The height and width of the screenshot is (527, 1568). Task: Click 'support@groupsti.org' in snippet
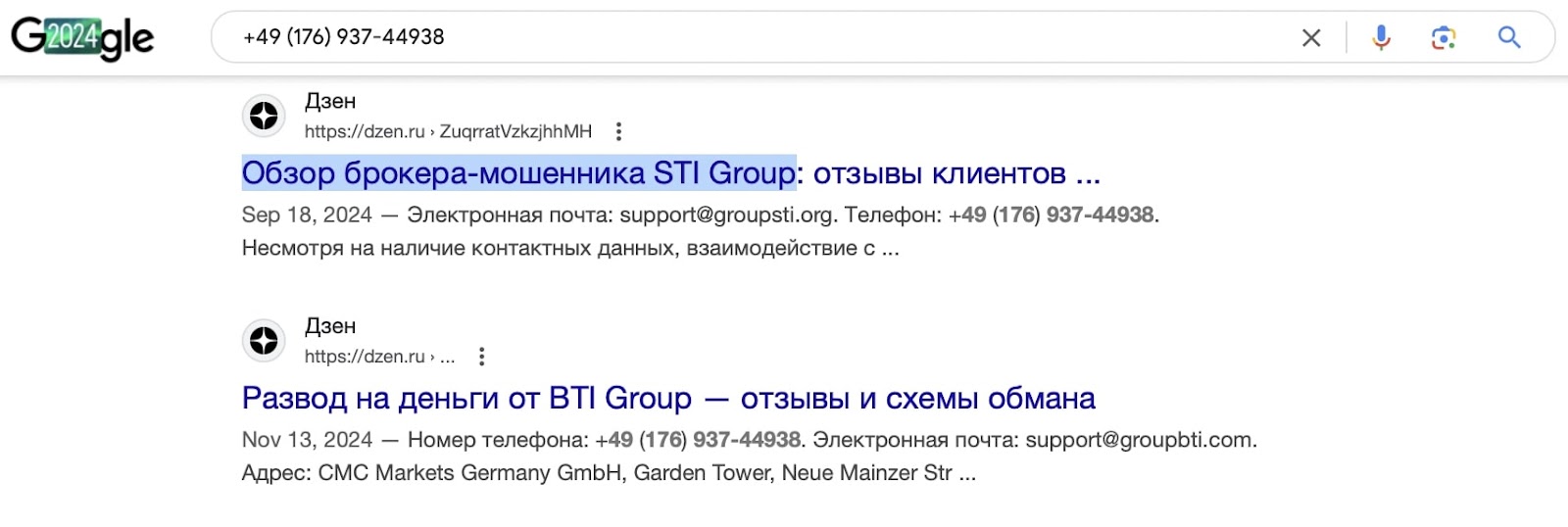pyautogui.click(x=727, y=215)
